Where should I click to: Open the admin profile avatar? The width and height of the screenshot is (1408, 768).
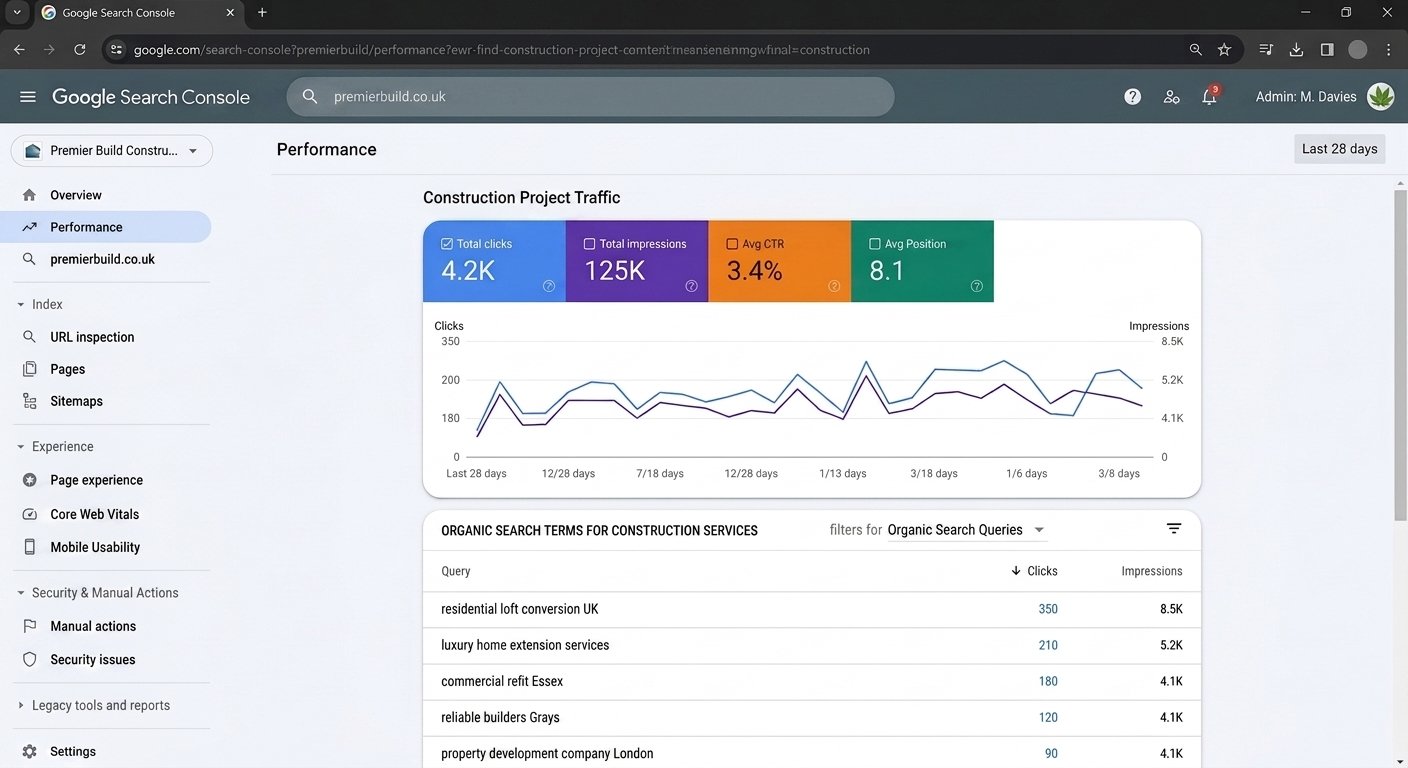tap(1380, 97)
